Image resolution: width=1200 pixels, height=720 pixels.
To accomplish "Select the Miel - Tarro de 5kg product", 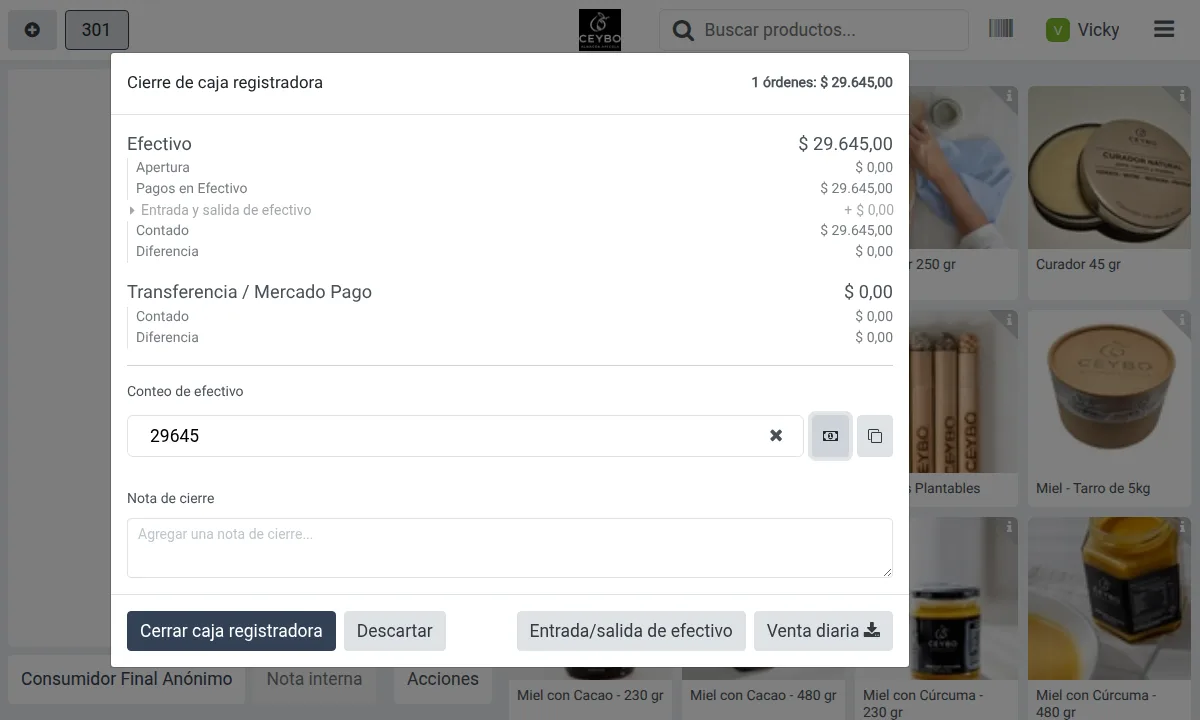I will 1109,408.
